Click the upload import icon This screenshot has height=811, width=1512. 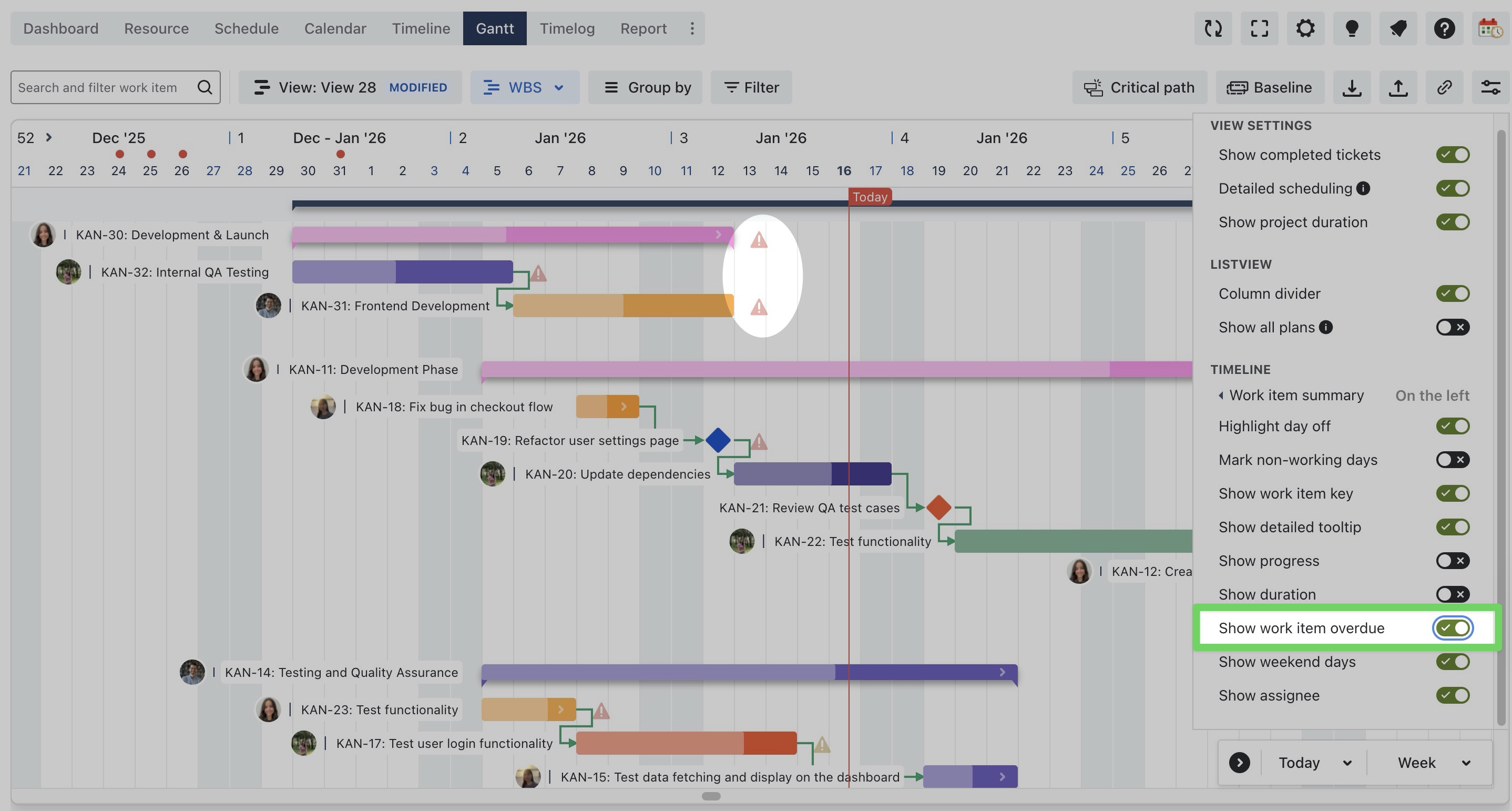pyautogui.click(x=1398, y=87)
